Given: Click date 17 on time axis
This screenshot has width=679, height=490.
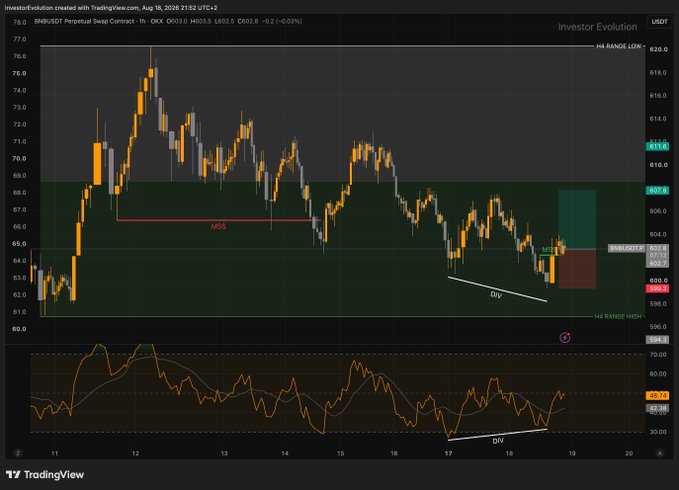Looking at the screenshot, I should pyautogui.click(x=448, y=453).
